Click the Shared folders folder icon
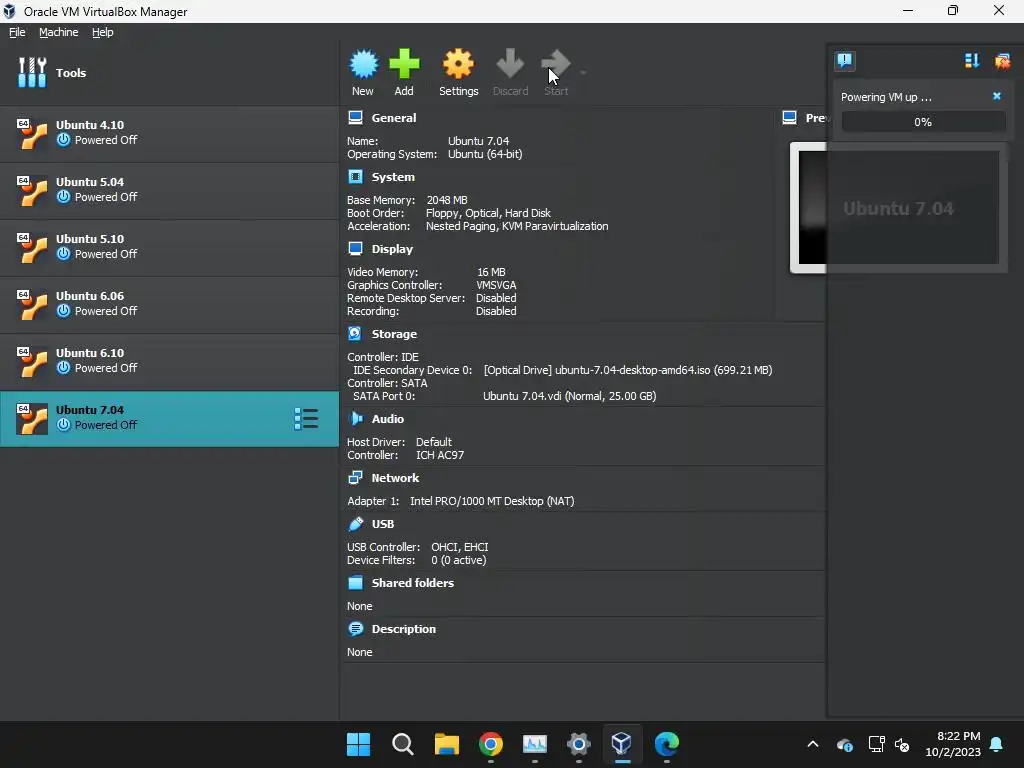1024x768 pixels. pyautogui.click(x=355, y=583)
